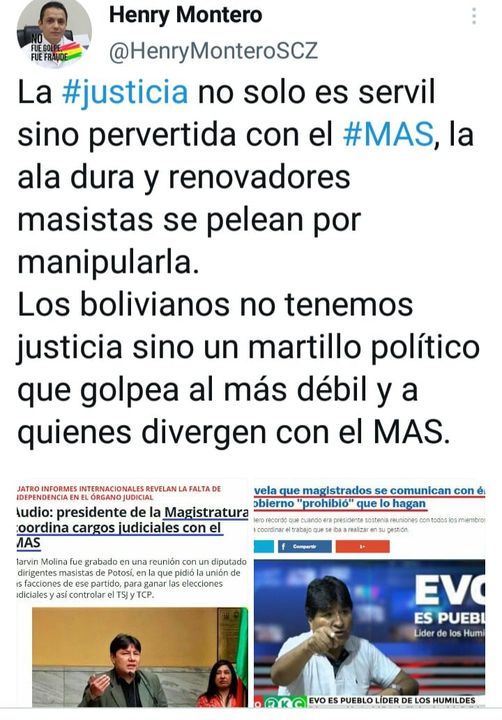The height and width of the screenshot is (720, 502).
Task: Click the Henry Montero display name
Action: pos(186,15)
